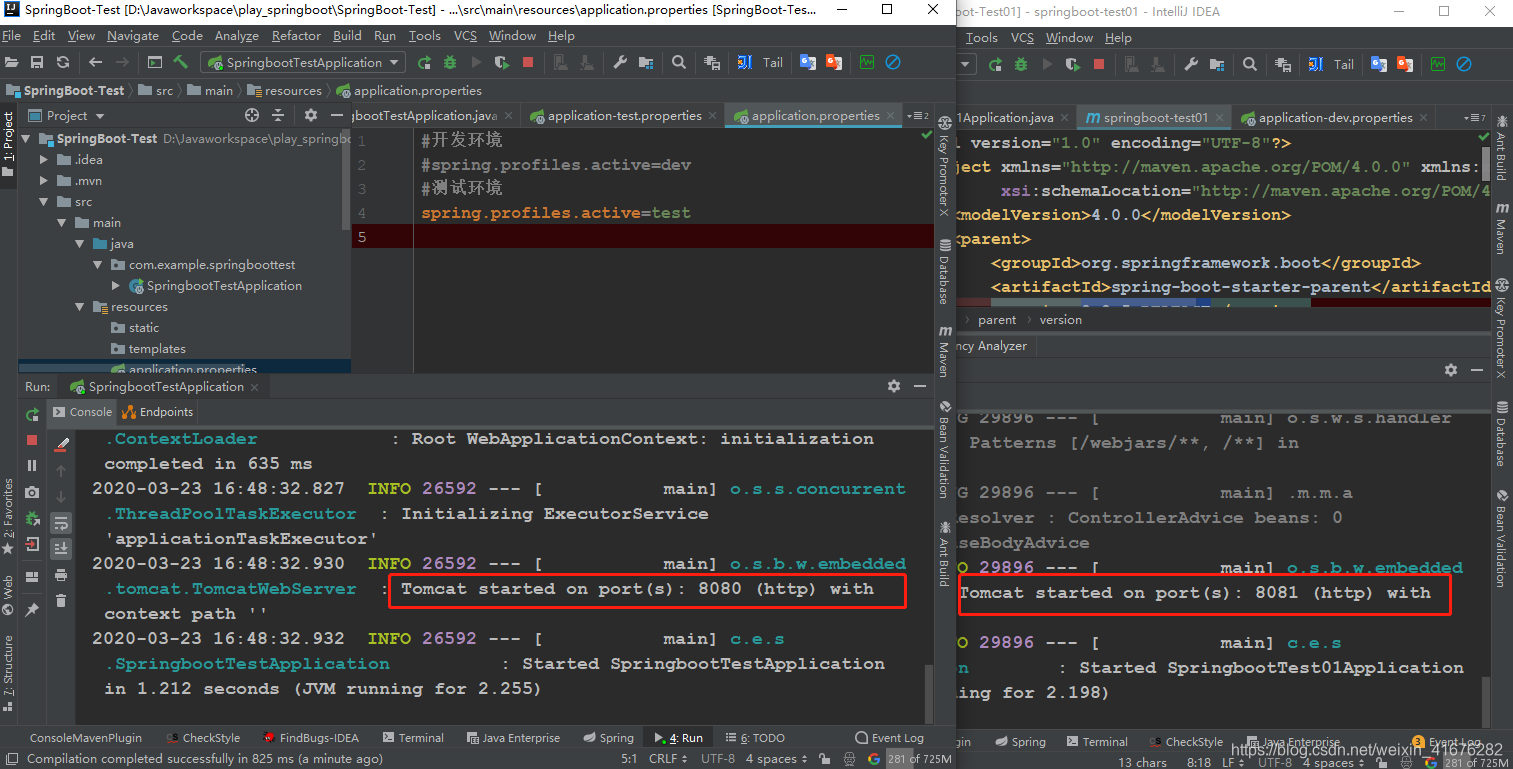Open CheckStyle tool window, left window

[x=203, y=738]
